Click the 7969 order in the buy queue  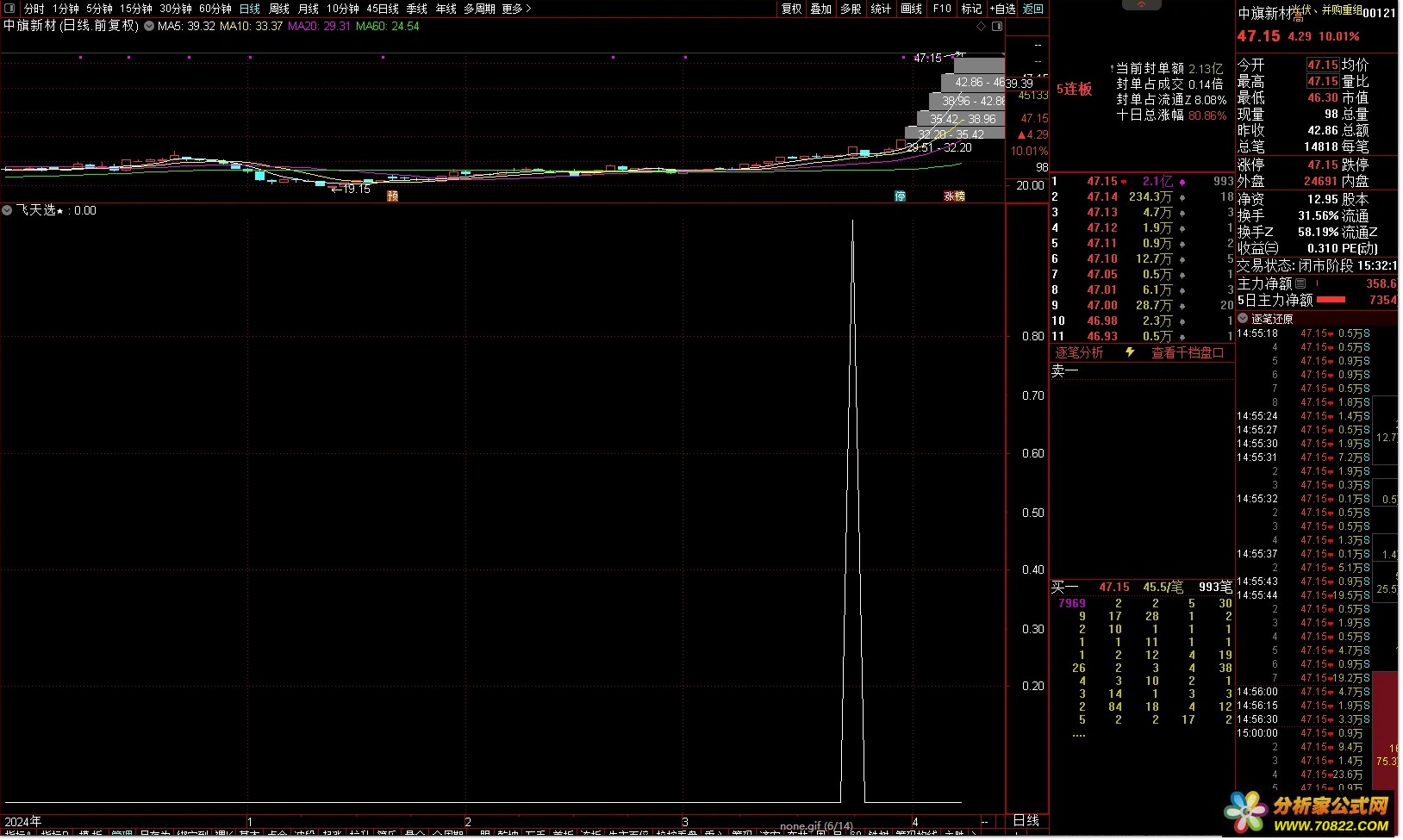pos(1071,603)
